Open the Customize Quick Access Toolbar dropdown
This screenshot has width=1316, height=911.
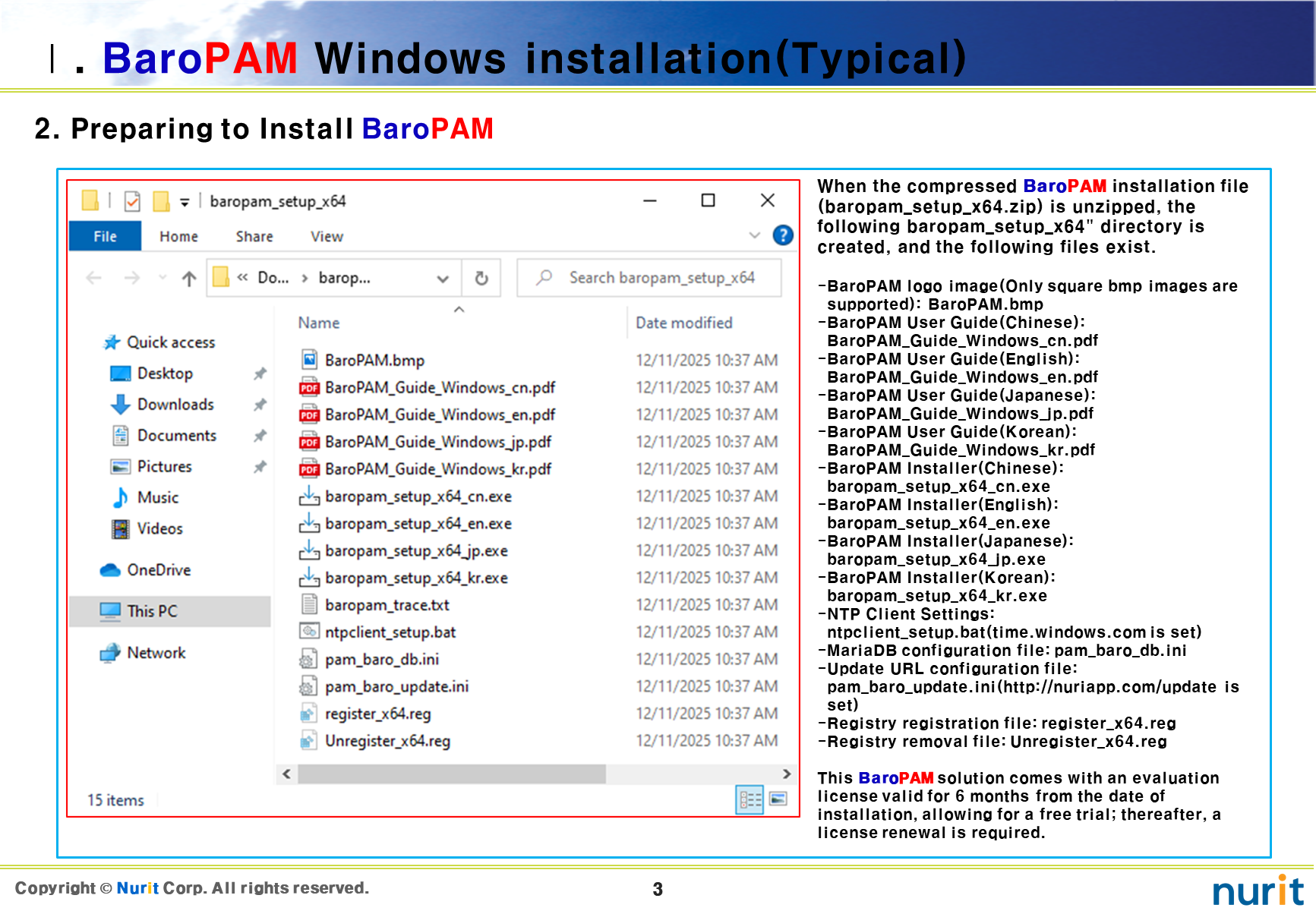[185, 202]
